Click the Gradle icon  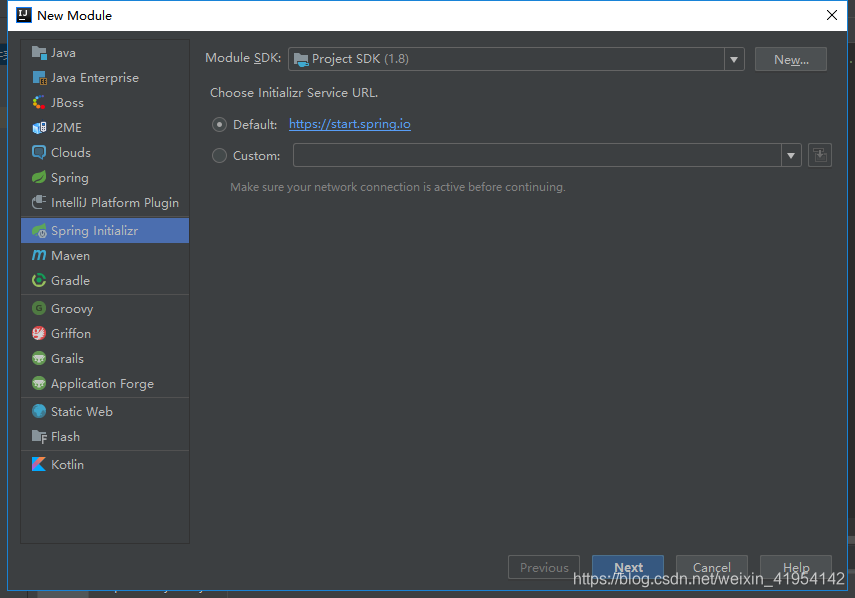tap(39, 281)
